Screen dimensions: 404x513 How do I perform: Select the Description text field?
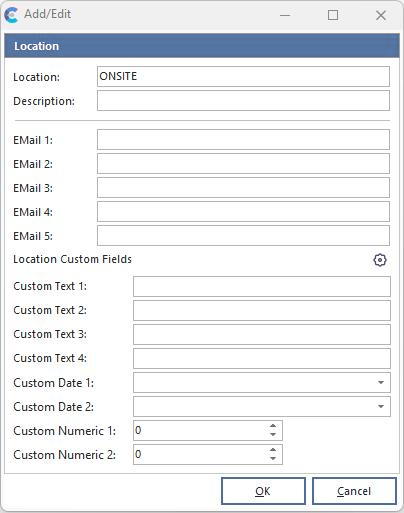point(243,100)
